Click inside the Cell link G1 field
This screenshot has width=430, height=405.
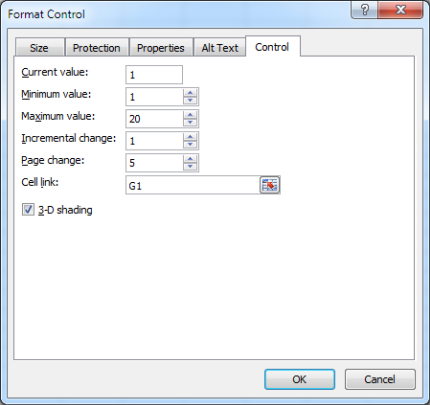193,185
